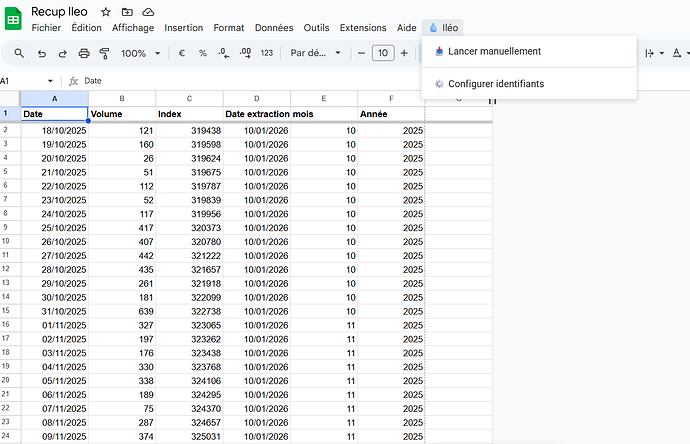
Task: Open the name box dropdown arrow
Action: coord(51,80)
